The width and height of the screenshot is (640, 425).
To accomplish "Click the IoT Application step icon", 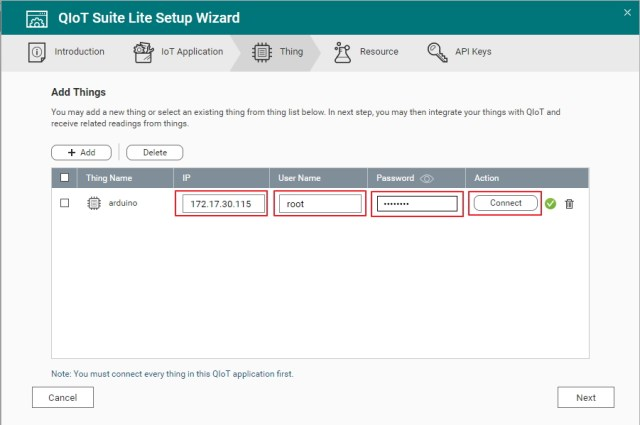I will pyautogui.click(x=145, y=51).
